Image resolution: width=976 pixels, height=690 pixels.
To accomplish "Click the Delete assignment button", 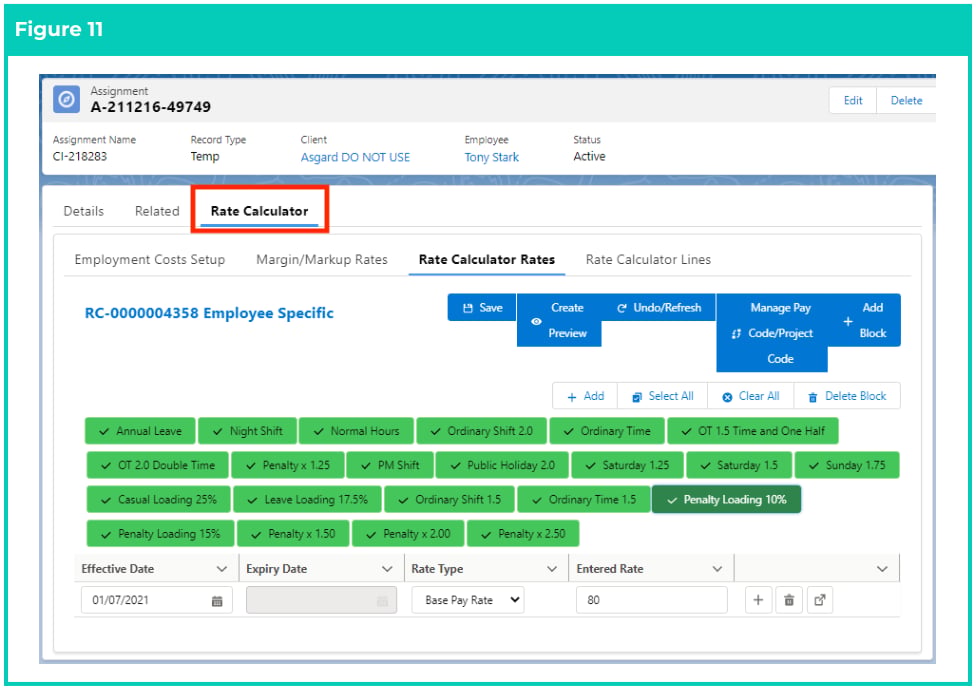I will [x=906, y=101].
